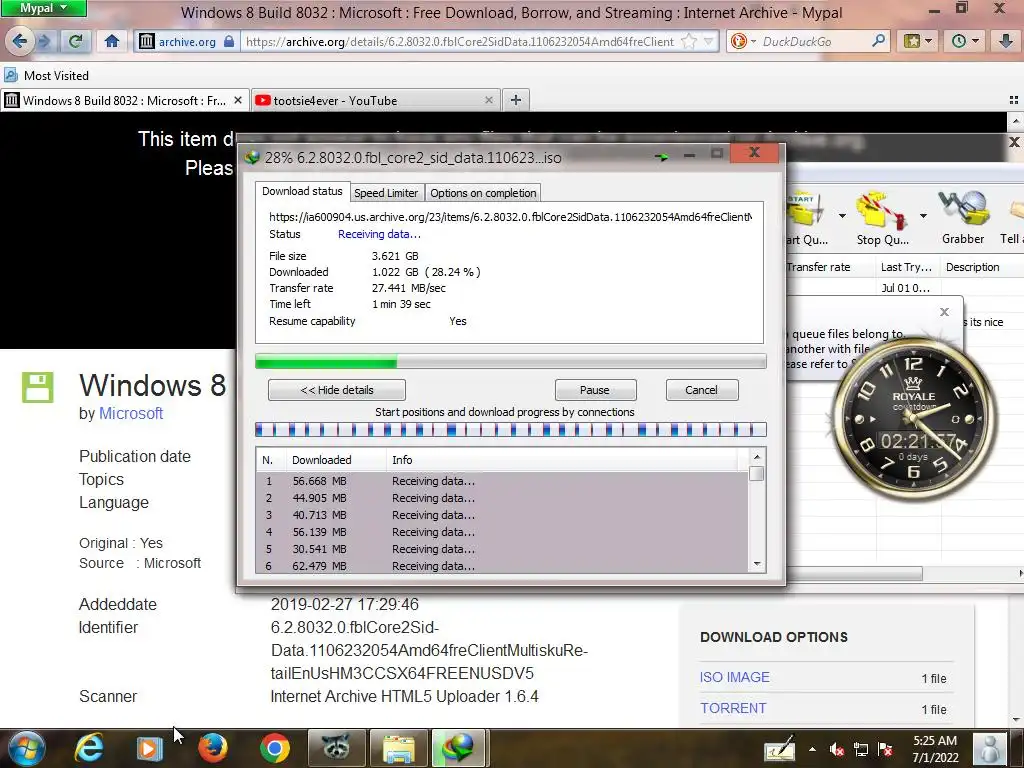Click the connections list scrollbar down arrow
Viewport: 1024px width, 768px height.
757,564
